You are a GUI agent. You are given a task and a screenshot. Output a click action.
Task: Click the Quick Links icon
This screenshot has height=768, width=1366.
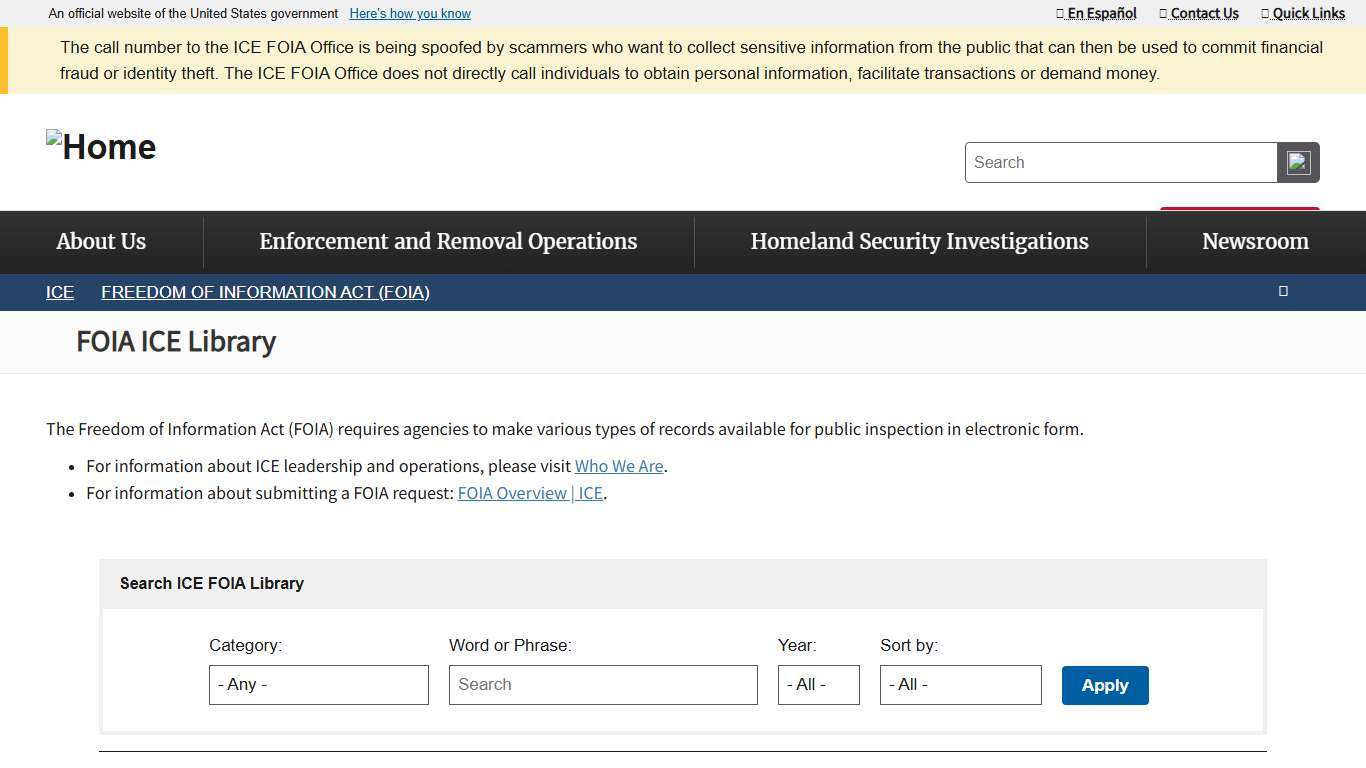[1264, 13]
